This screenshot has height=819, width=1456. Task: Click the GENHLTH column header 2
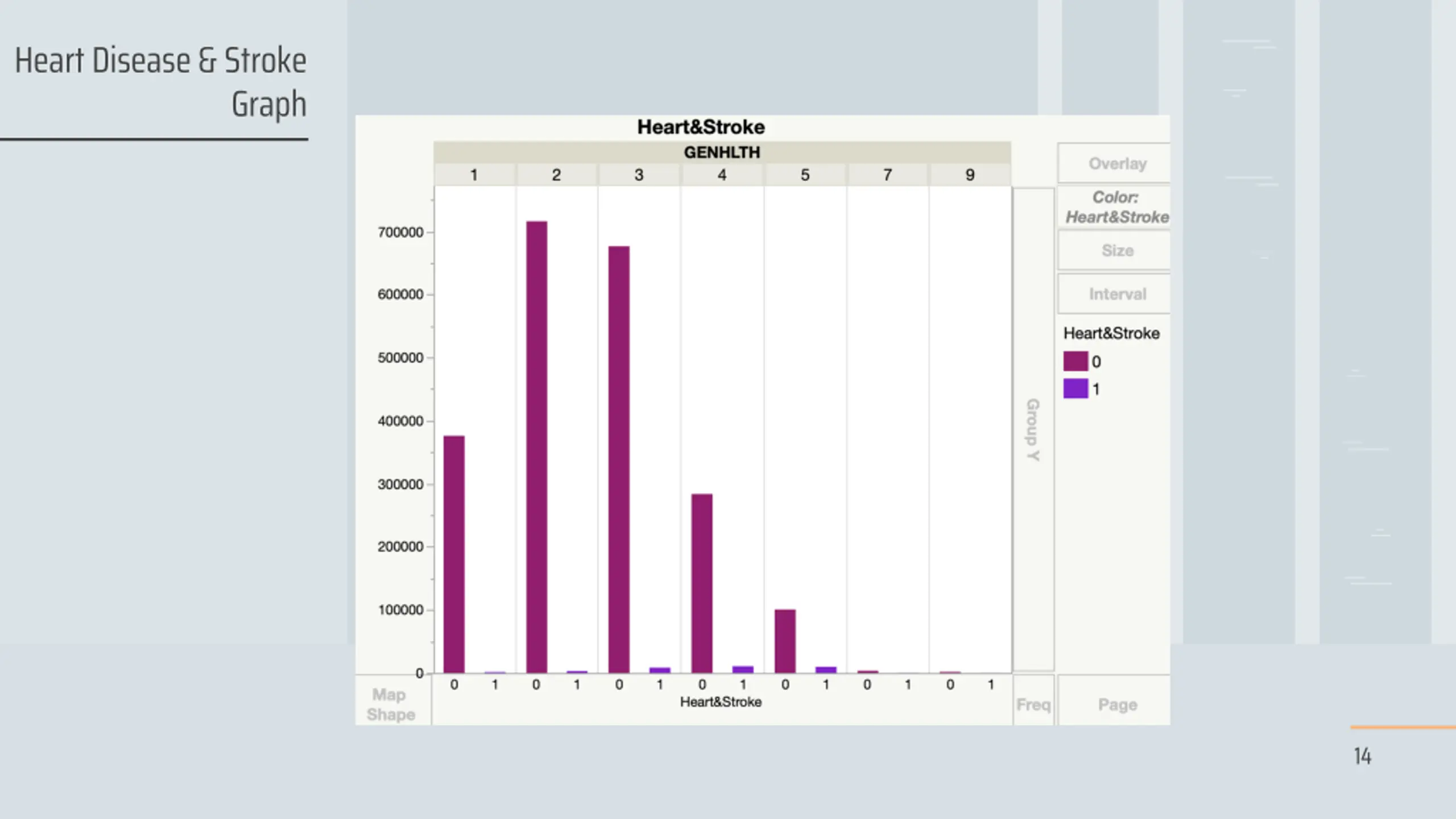[556, 175]
